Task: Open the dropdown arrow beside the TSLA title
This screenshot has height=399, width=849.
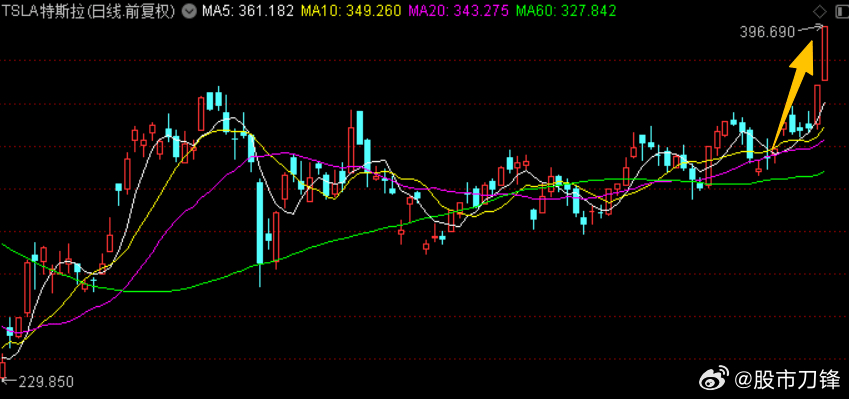Action: point(189,10)
